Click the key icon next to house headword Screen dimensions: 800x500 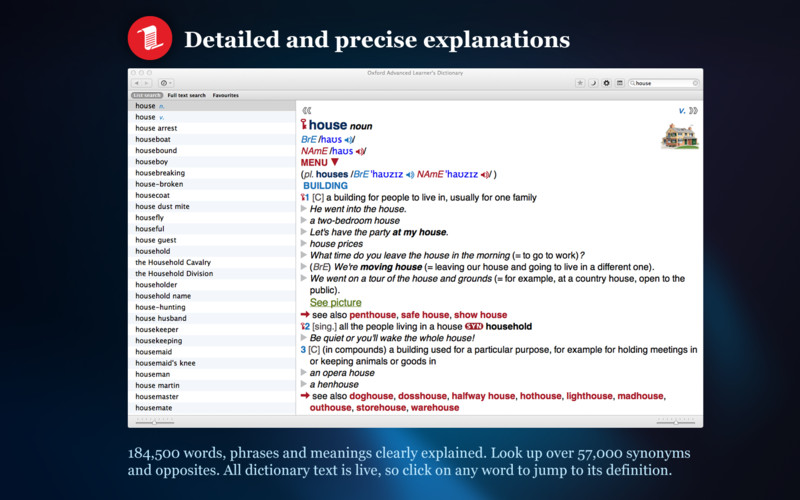pyautogui.click(x=304, y=124)
